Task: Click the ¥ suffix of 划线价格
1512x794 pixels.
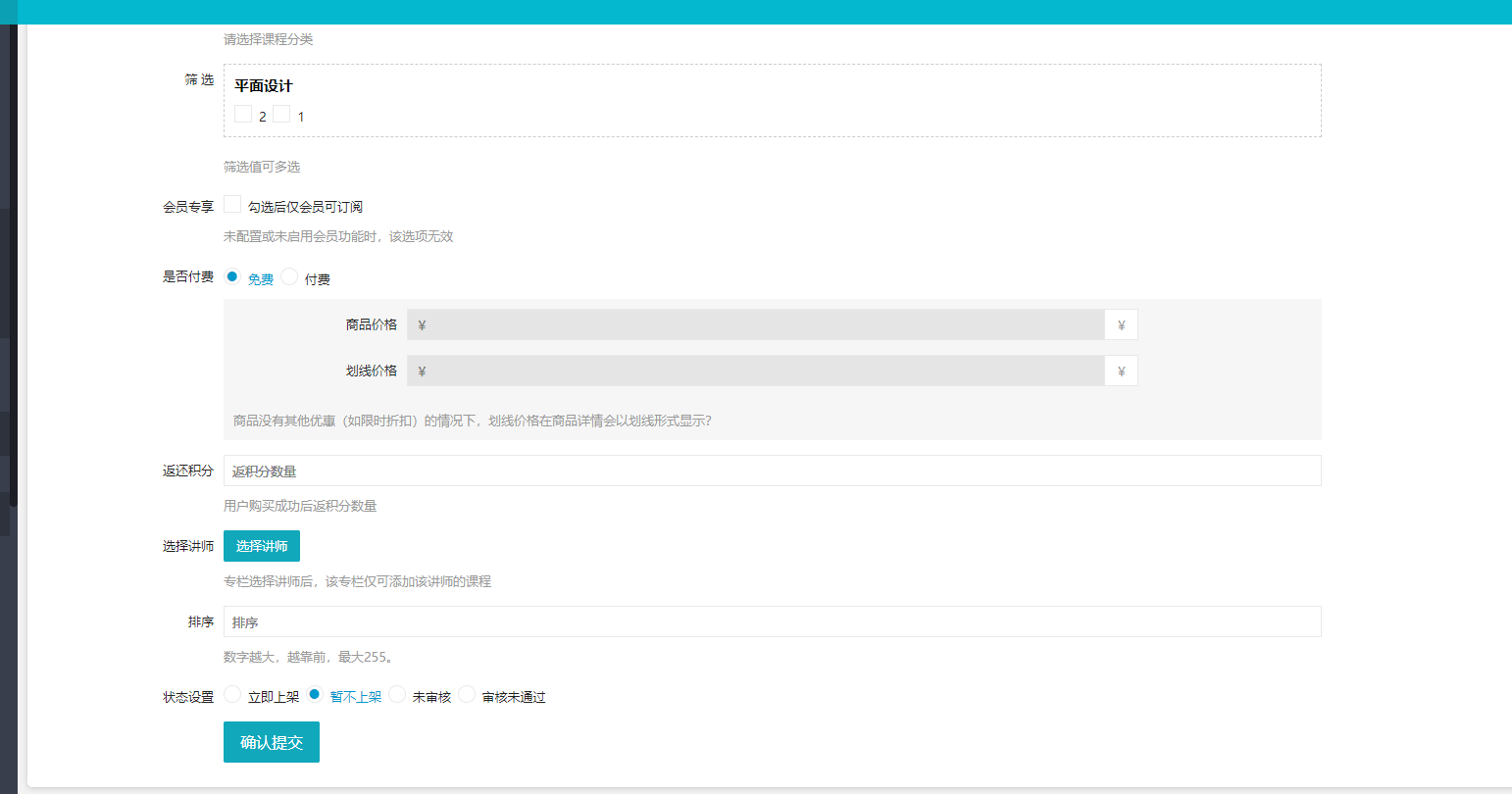Action: coord(1122,371)
